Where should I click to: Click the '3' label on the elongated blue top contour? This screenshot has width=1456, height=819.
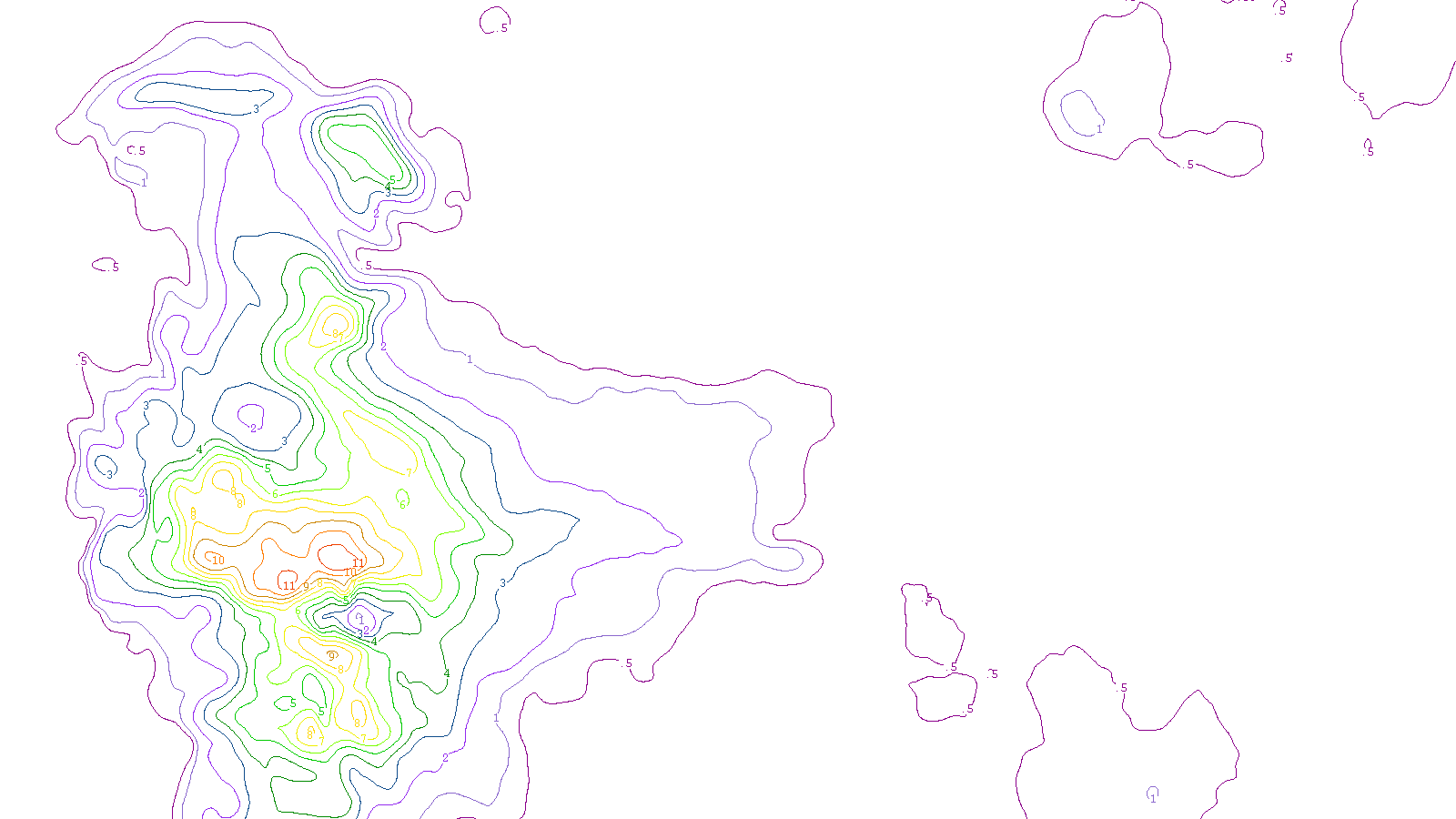click(256, 109)
